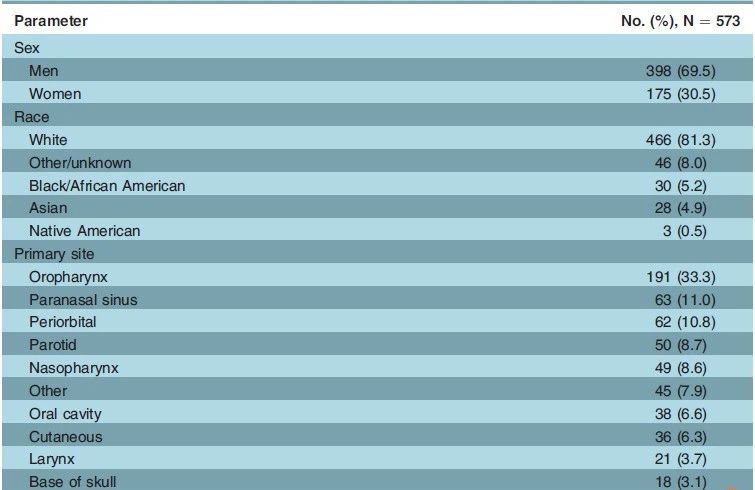The height and width of the screenshot is (490, 755).
Task: Click the Women row label
Action: point(55,94)
